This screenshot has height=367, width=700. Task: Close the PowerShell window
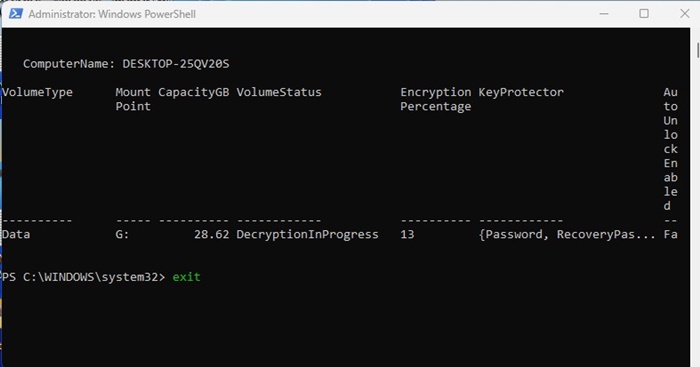[685, 14]
